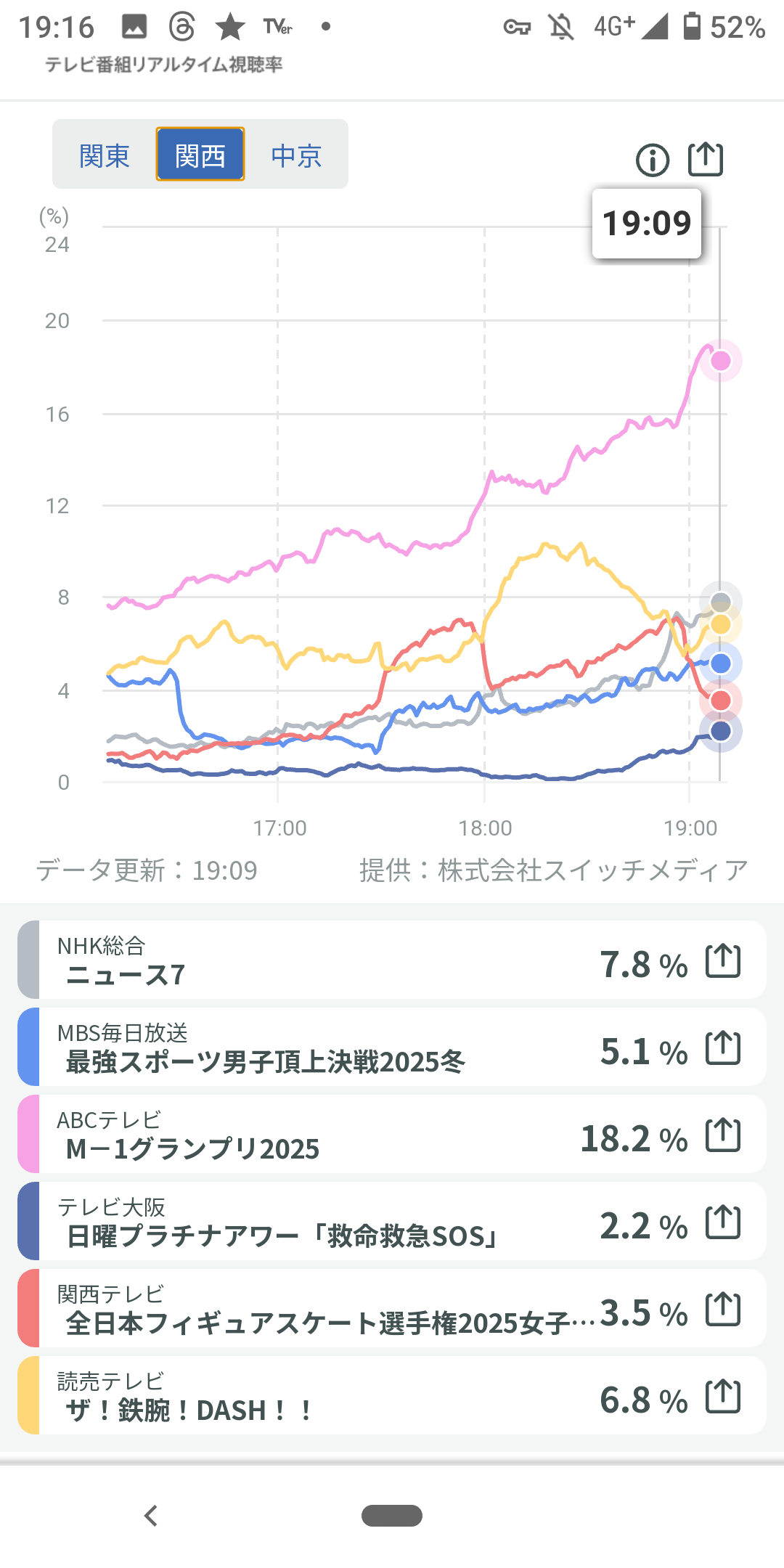Share the NHK総合 ニュース7 rating
This screenshot has width=784, height=1568.
tap(723, 961)
